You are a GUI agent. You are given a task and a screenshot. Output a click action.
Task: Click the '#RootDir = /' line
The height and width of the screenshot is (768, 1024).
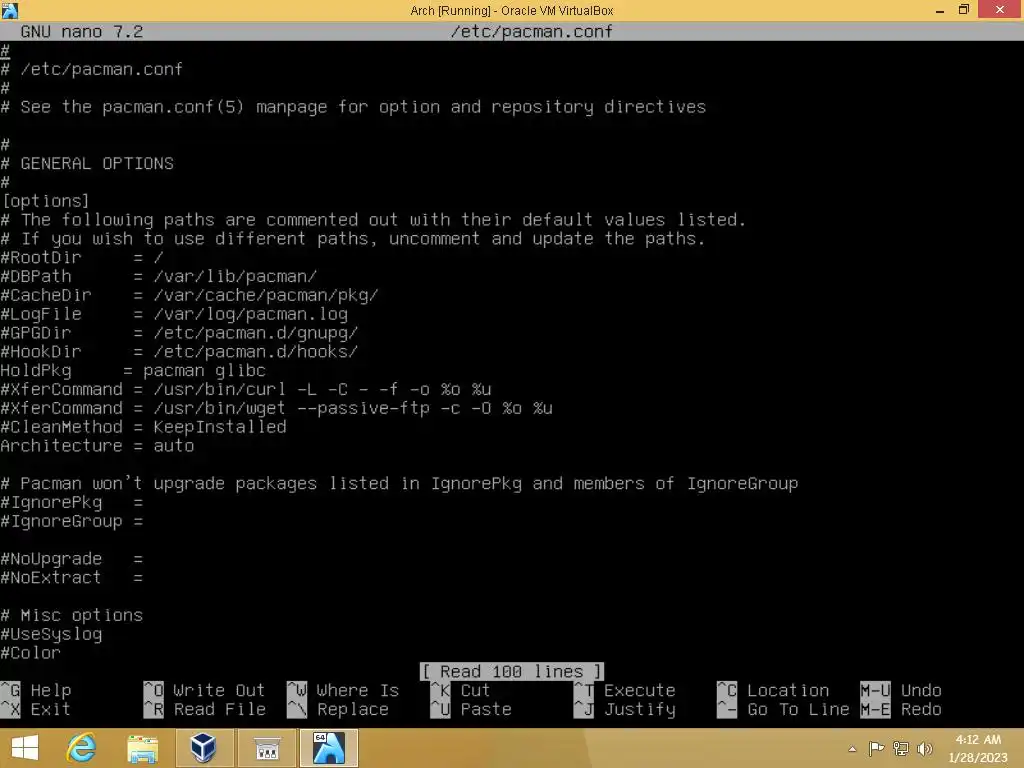point(82,257)
